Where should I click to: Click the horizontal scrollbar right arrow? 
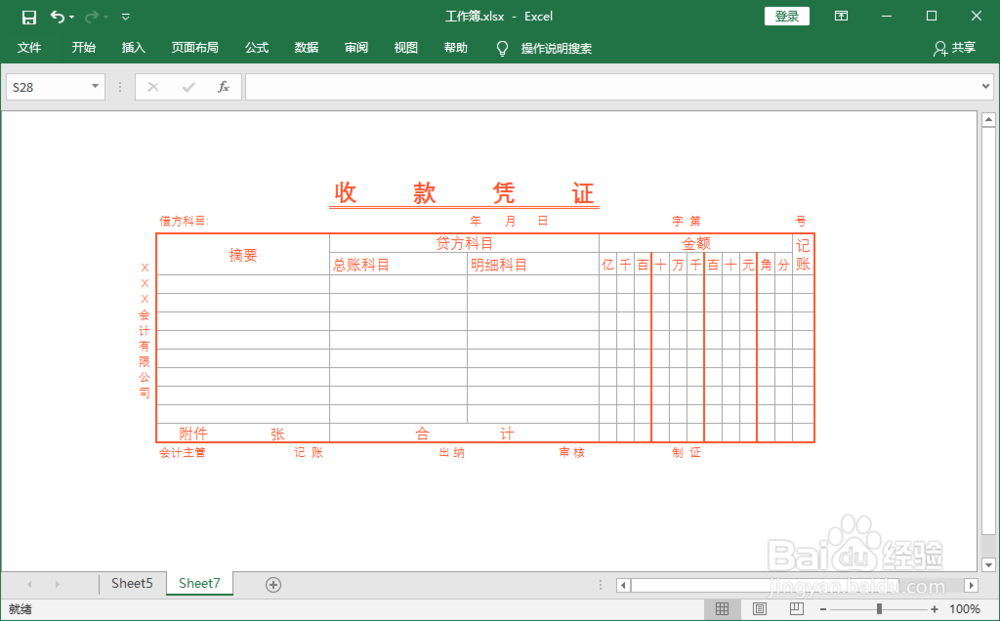tap(971, 585)
